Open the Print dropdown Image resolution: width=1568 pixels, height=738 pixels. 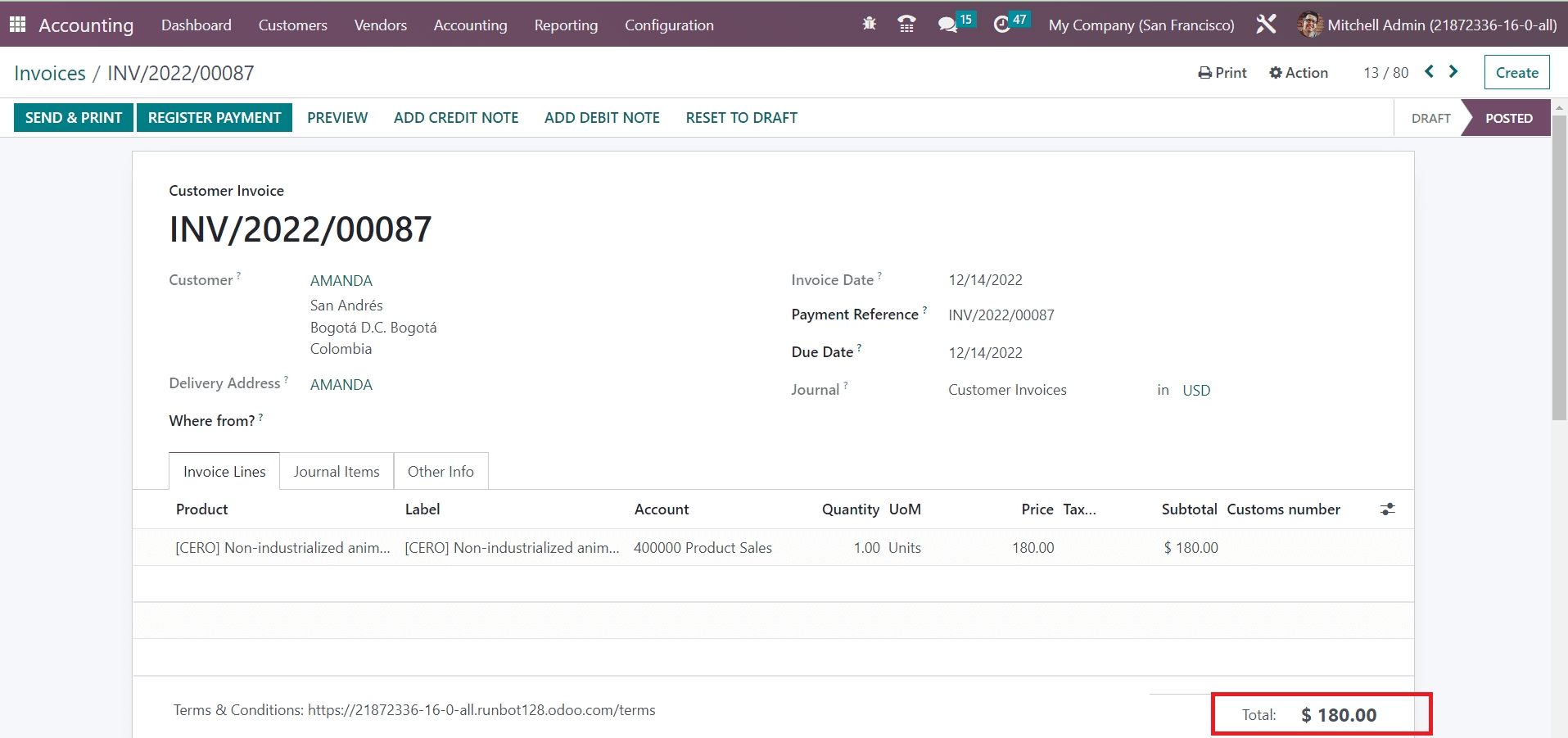pyautogui.click(x=1222, y=73)
